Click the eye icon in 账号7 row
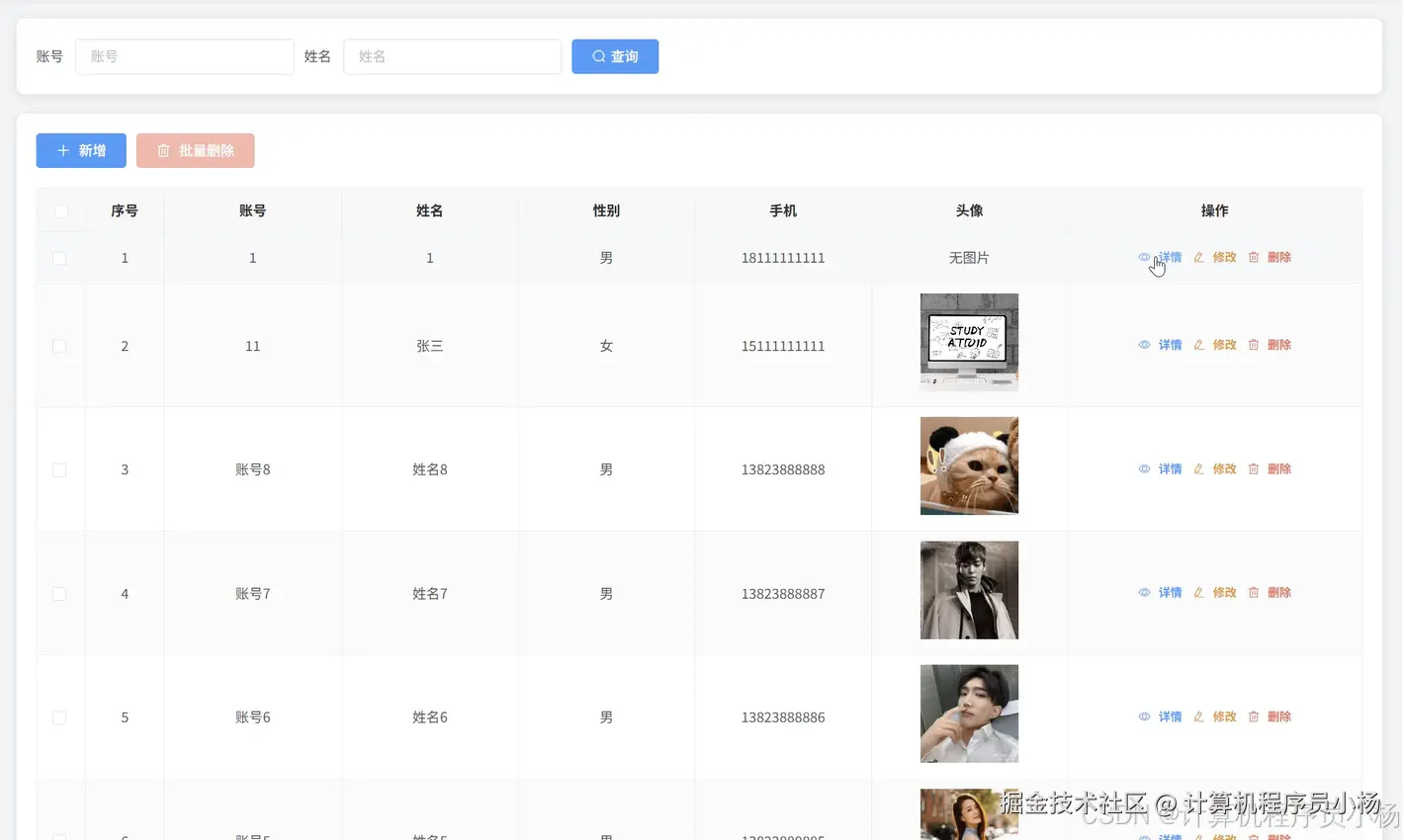Viewport: 1404px width, 840px height. pyautogui.click(x=1144, y=593)
